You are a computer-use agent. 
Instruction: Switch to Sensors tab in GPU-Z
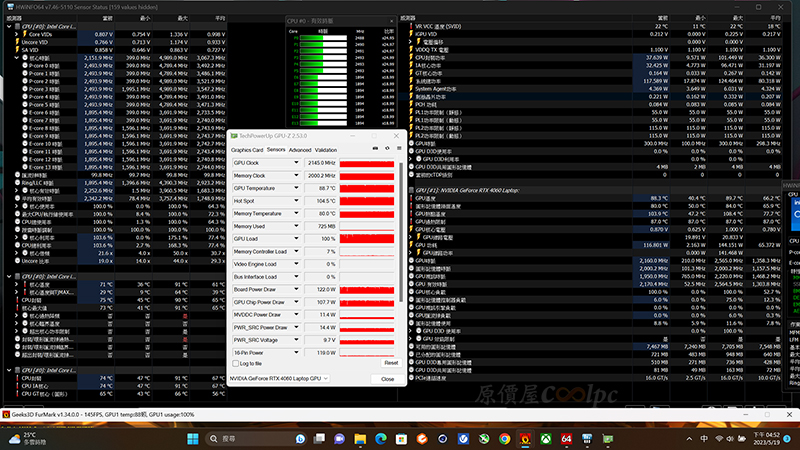click(x=276, y=150)
